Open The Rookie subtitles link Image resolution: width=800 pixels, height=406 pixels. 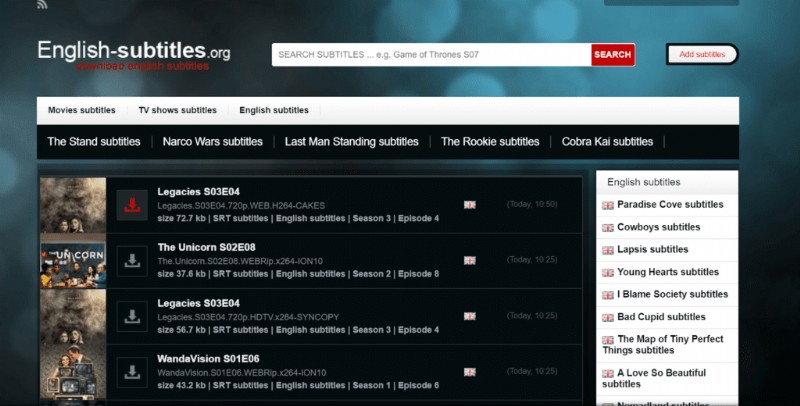pos(490,142)
